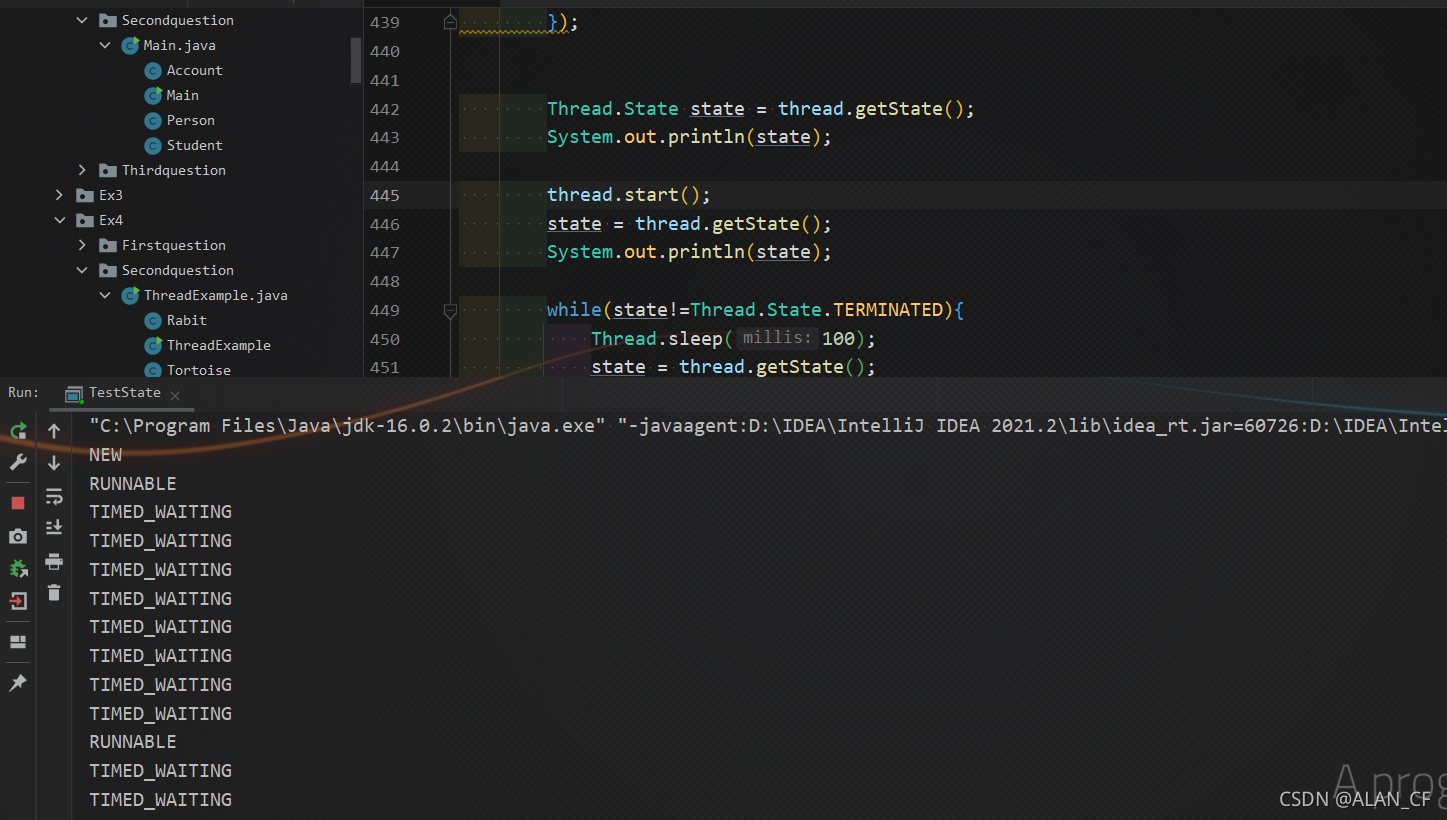Select the Main class in tree

171,95
